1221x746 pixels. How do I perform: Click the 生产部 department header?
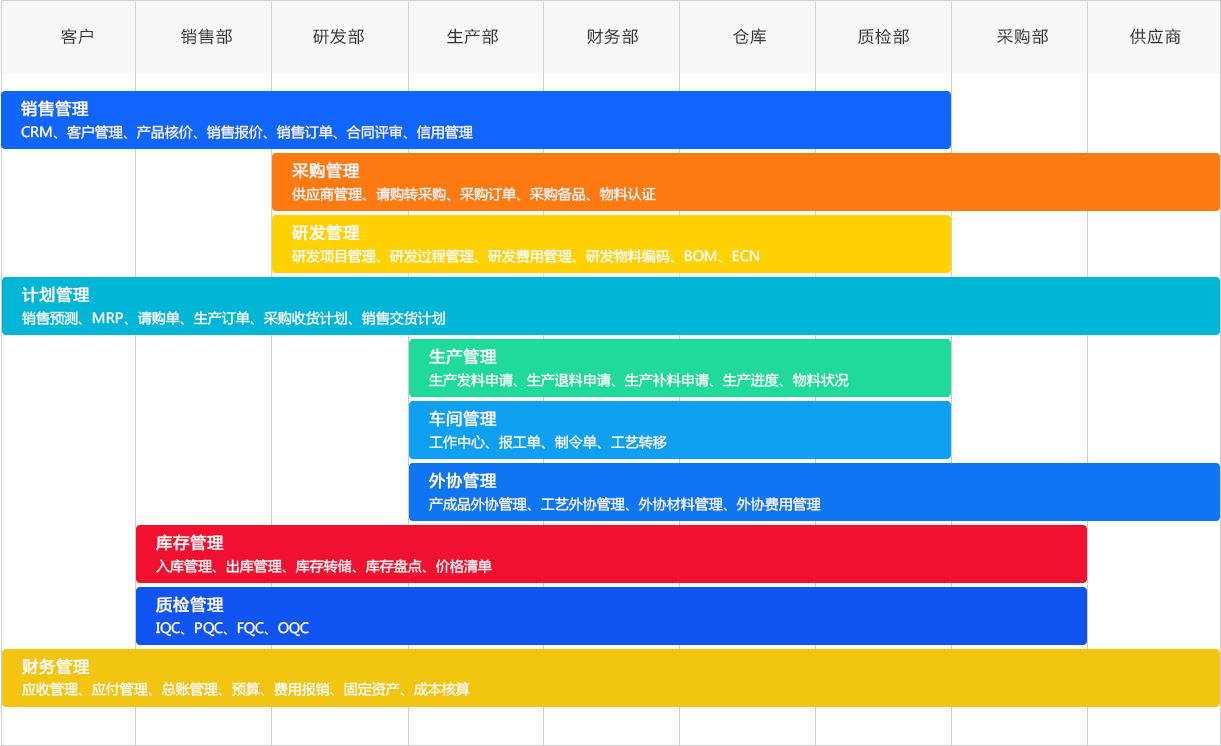tap(475, 38)
